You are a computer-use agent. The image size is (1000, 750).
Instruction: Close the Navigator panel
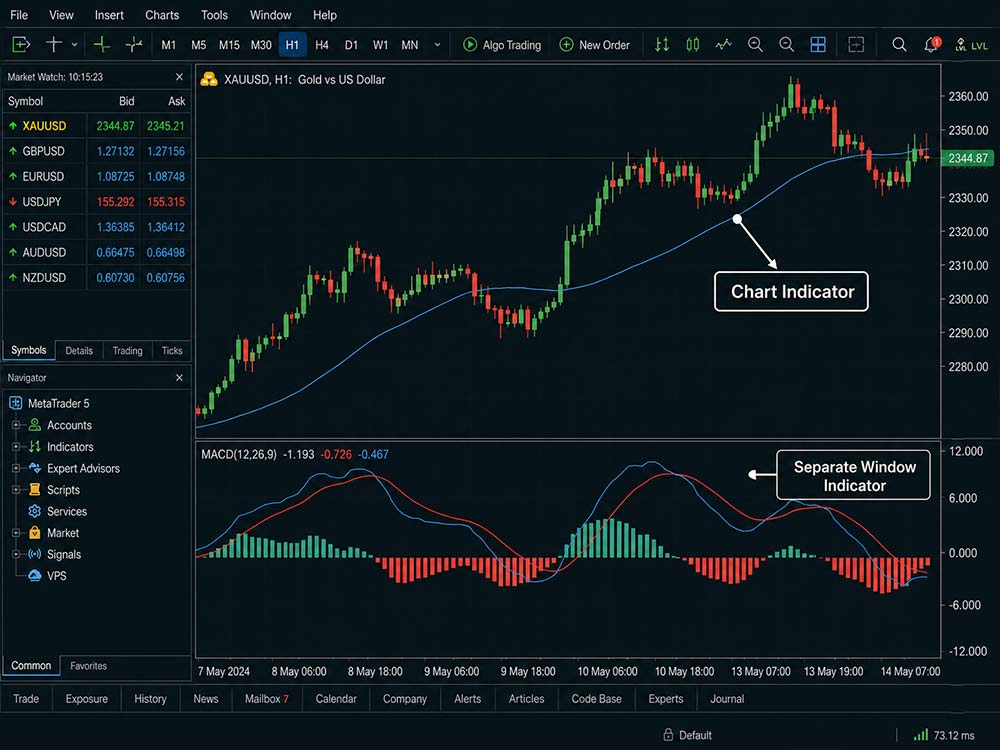[179, 378]
